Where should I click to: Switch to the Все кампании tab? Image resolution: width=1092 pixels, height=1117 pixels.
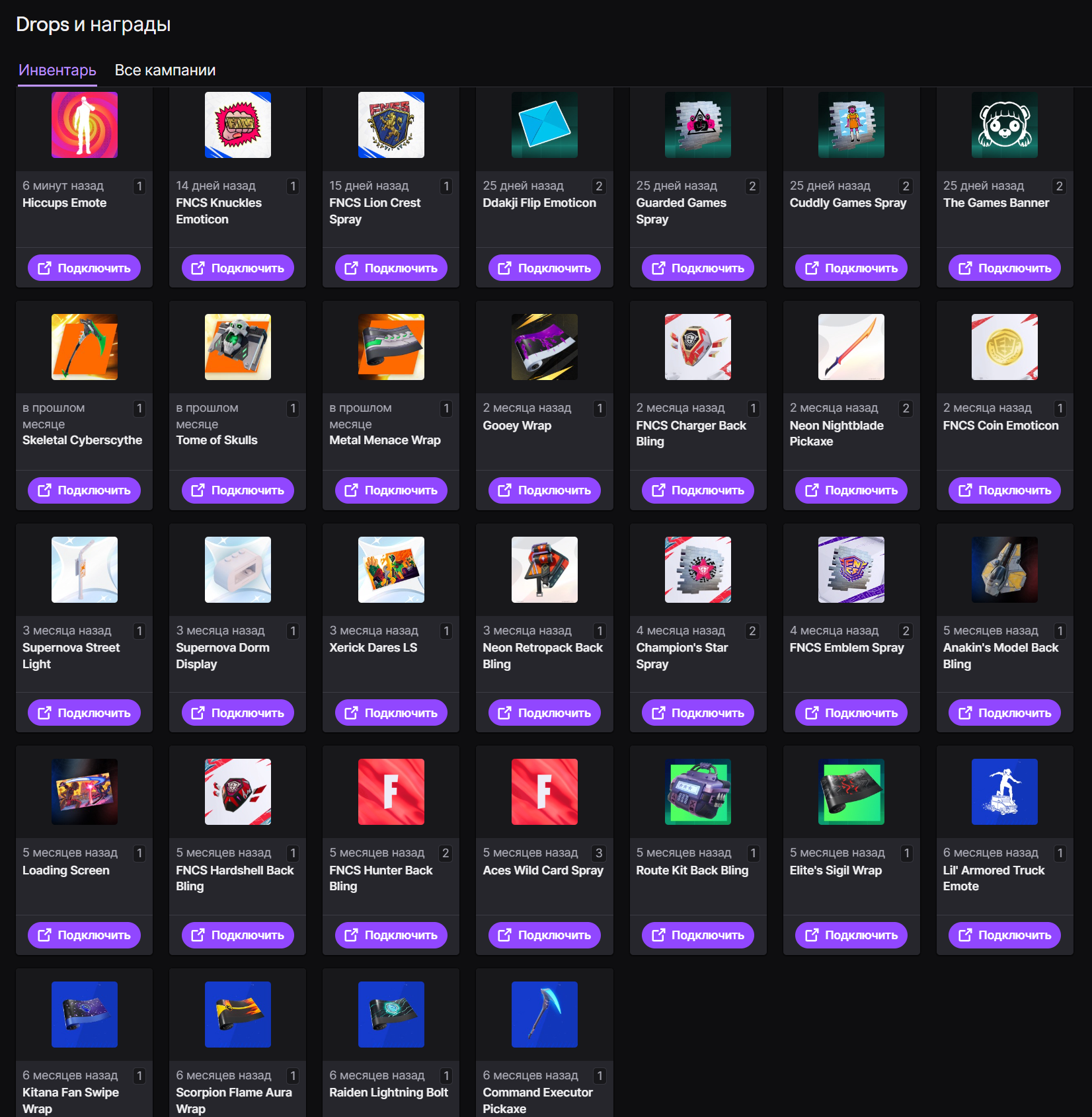coord(165,70)
